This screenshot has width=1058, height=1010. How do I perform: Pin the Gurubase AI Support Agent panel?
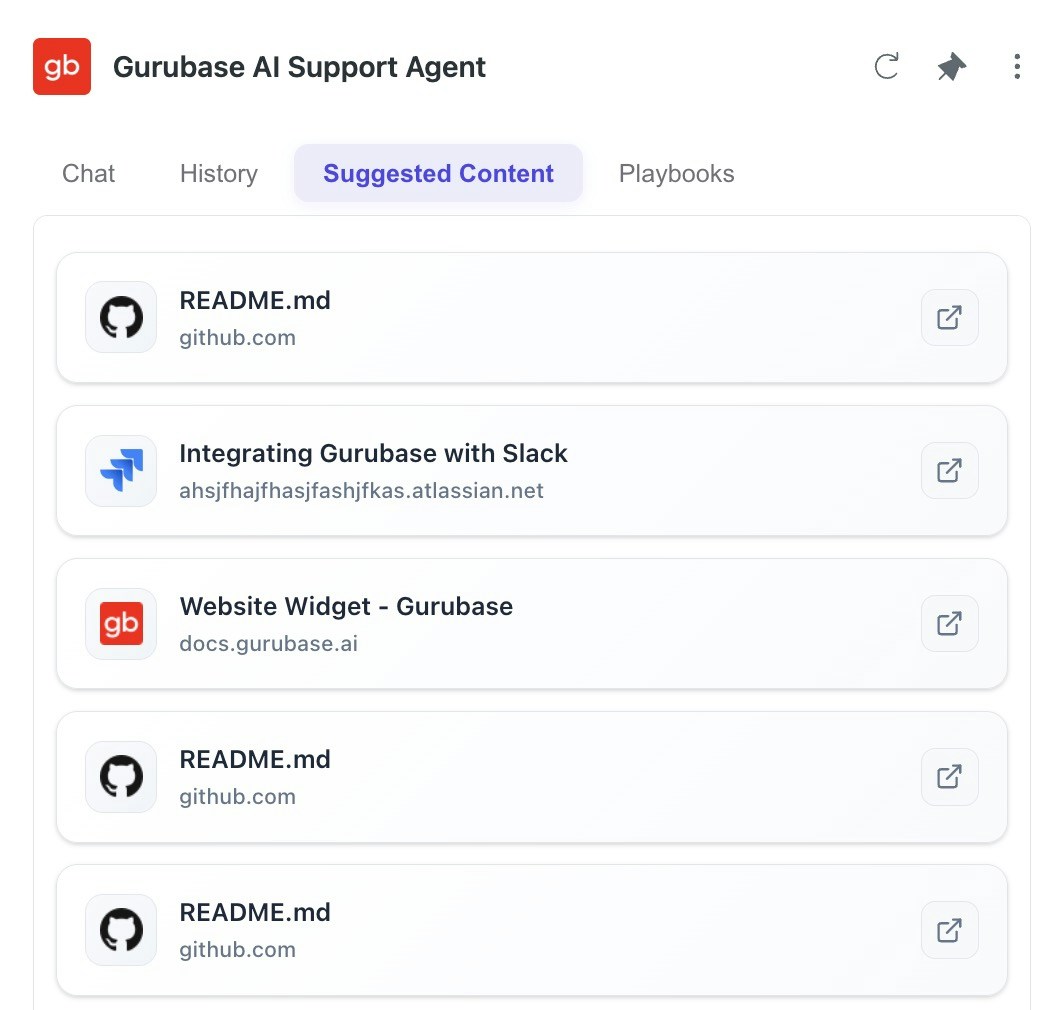950,66
